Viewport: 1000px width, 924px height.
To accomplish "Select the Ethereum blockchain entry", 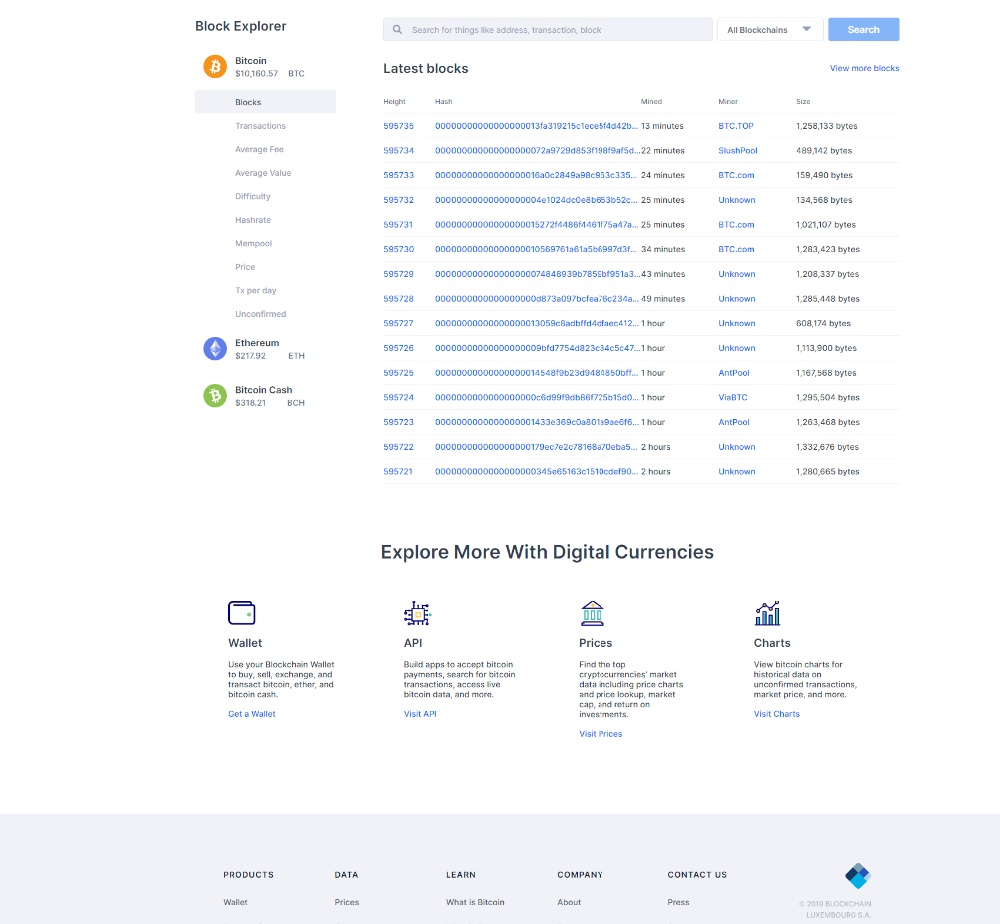I will point(265,349).
